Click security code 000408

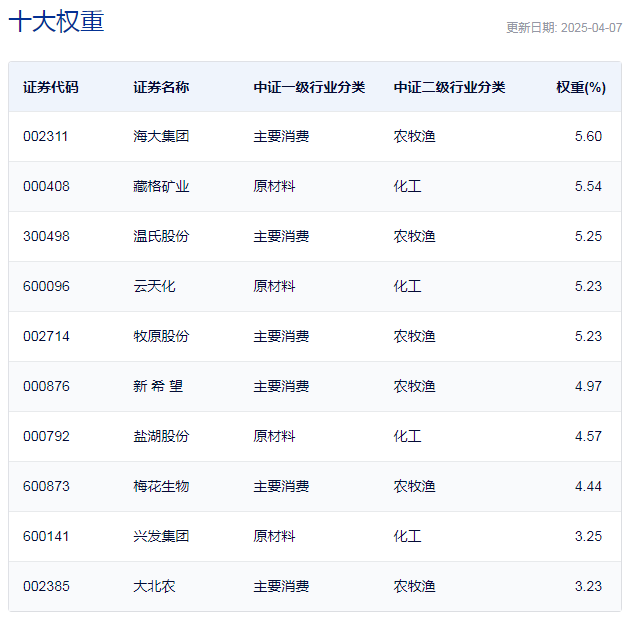coord(46,186)
